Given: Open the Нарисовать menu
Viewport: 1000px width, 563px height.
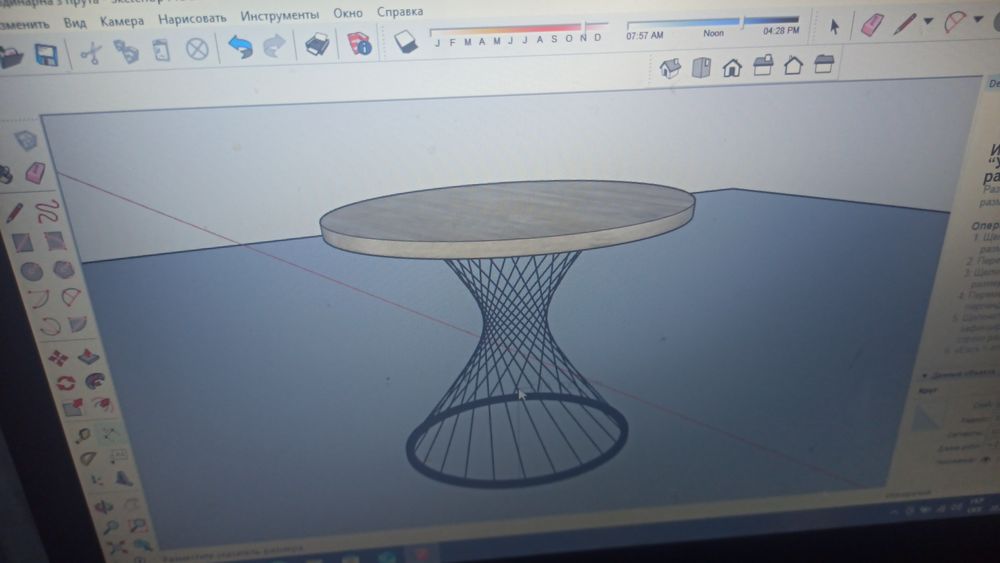Looking at the screenshot, I should (192, 18).
